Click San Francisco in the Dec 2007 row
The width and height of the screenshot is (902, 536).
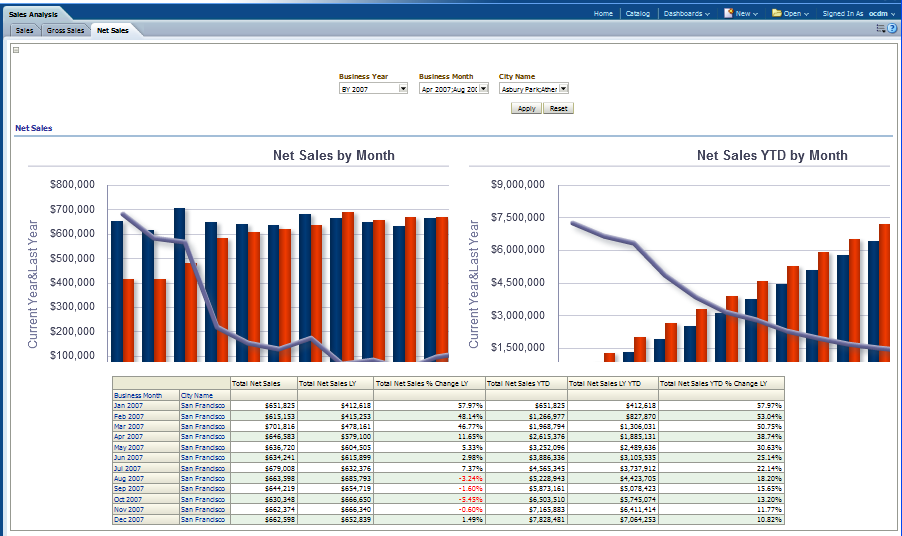click(x=202, y=519)
